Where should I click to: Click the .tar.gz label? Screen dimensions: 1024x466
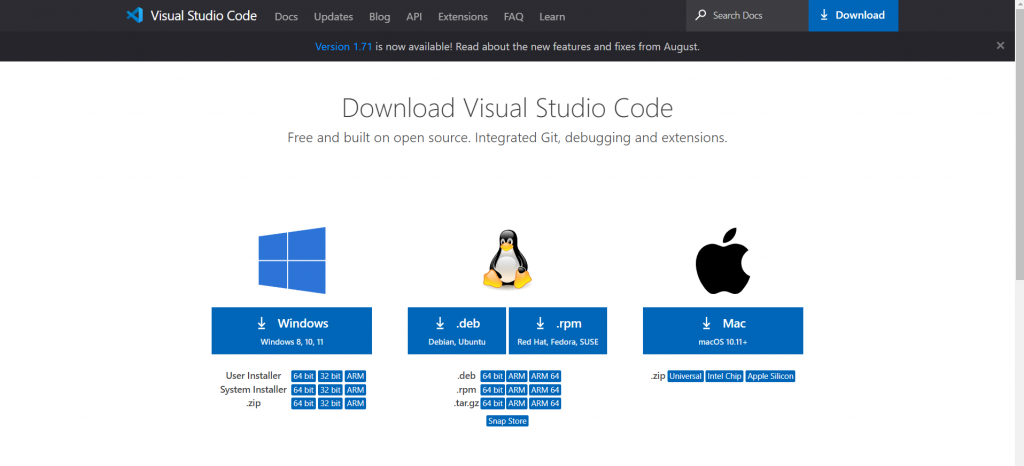(466, 403)
